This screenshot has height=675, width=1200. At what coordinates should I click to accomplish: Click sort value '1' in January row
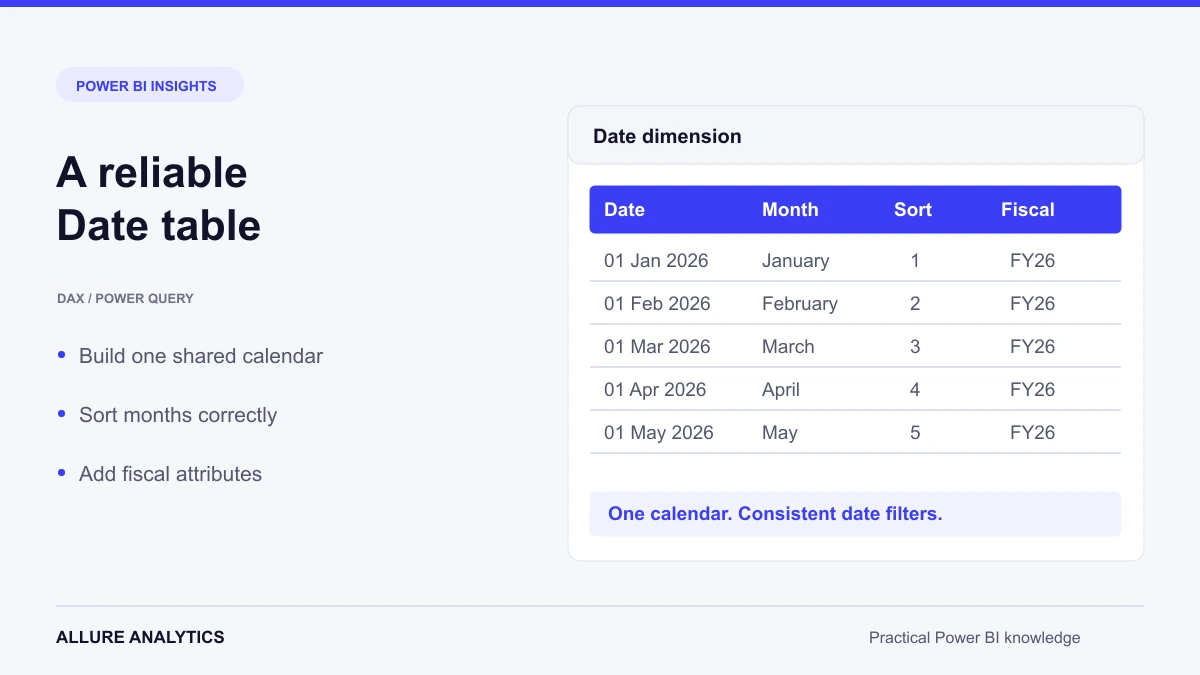pyautogui.click(x=915, y=260)
